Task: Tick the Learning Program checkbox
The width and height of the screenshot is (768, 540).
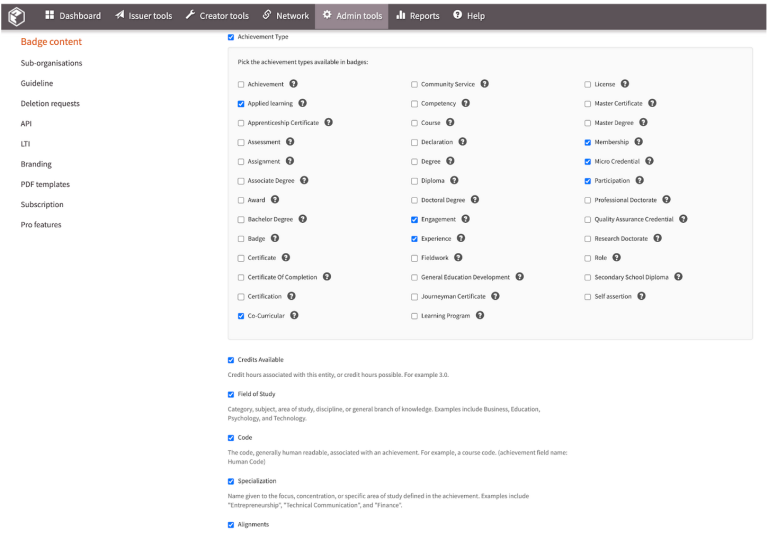Action: click(x=415, y=316)
